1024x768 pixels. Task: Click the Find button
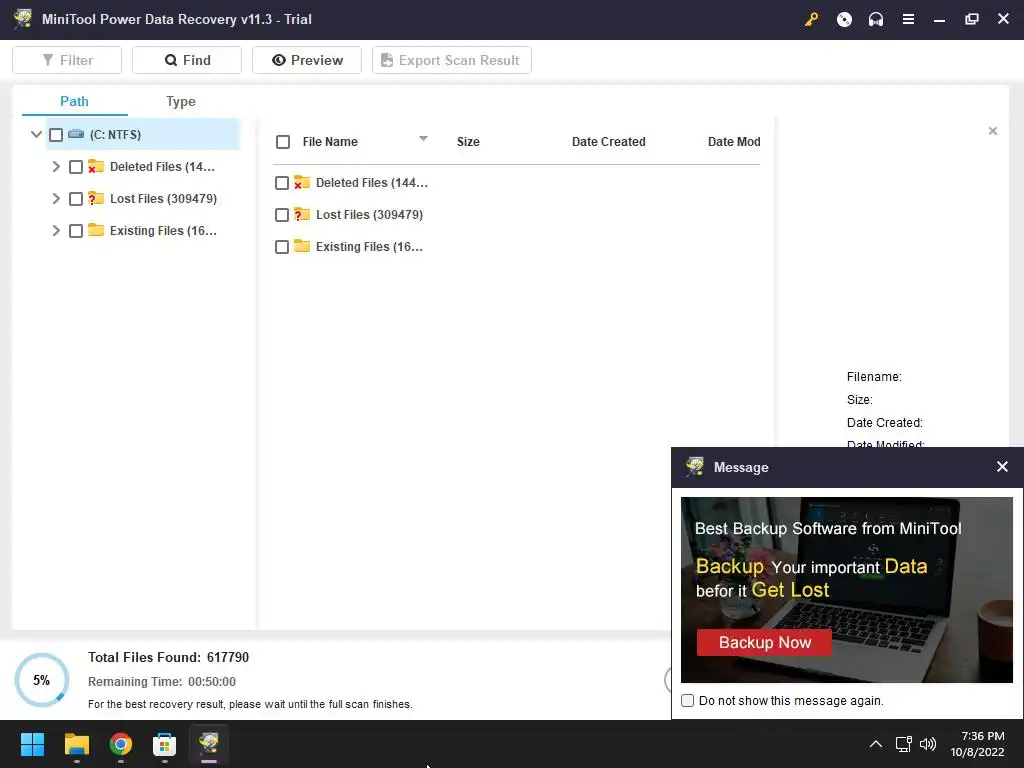pos(187,60)
